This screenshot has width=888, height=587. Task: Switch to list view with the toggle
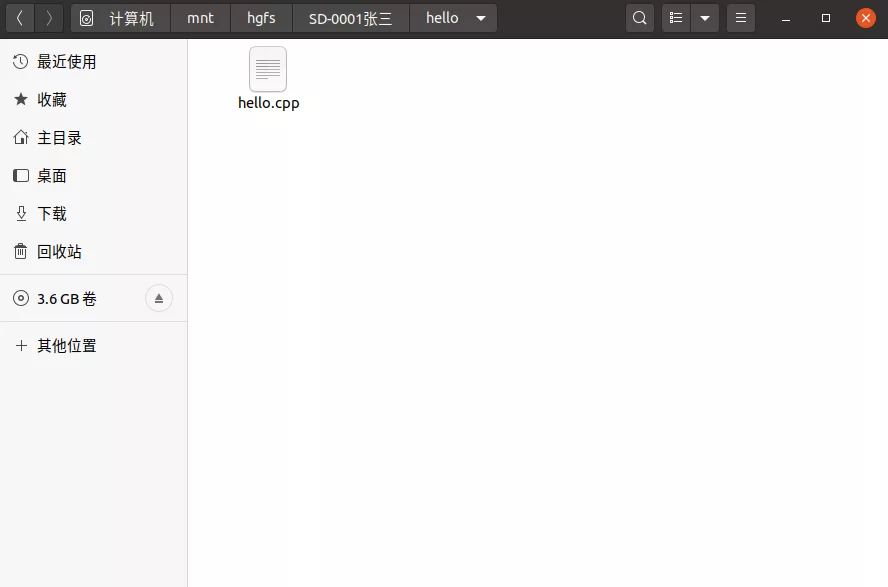(676, 18)
